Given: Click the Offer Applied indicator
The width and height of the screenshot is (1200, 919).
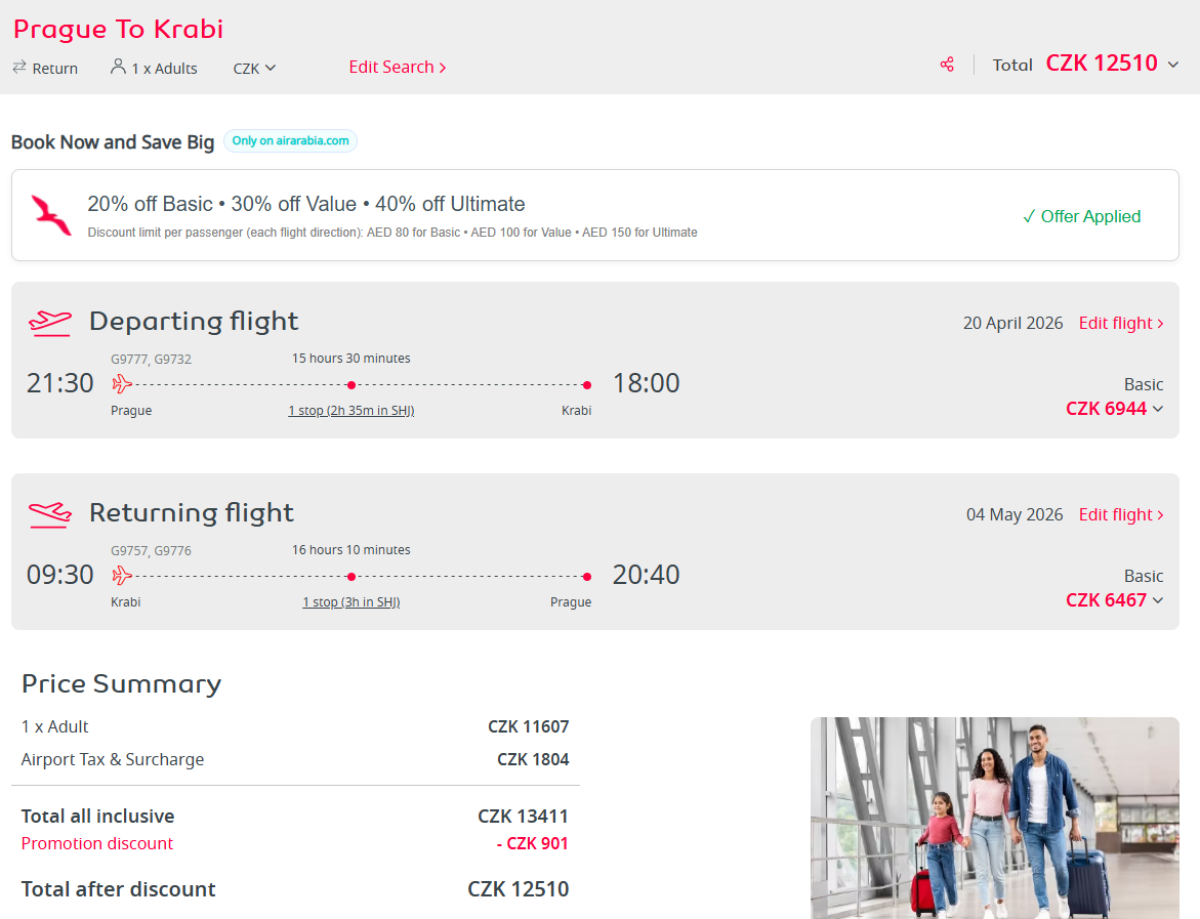Looking at the screenshot, I should point(1081,216).
